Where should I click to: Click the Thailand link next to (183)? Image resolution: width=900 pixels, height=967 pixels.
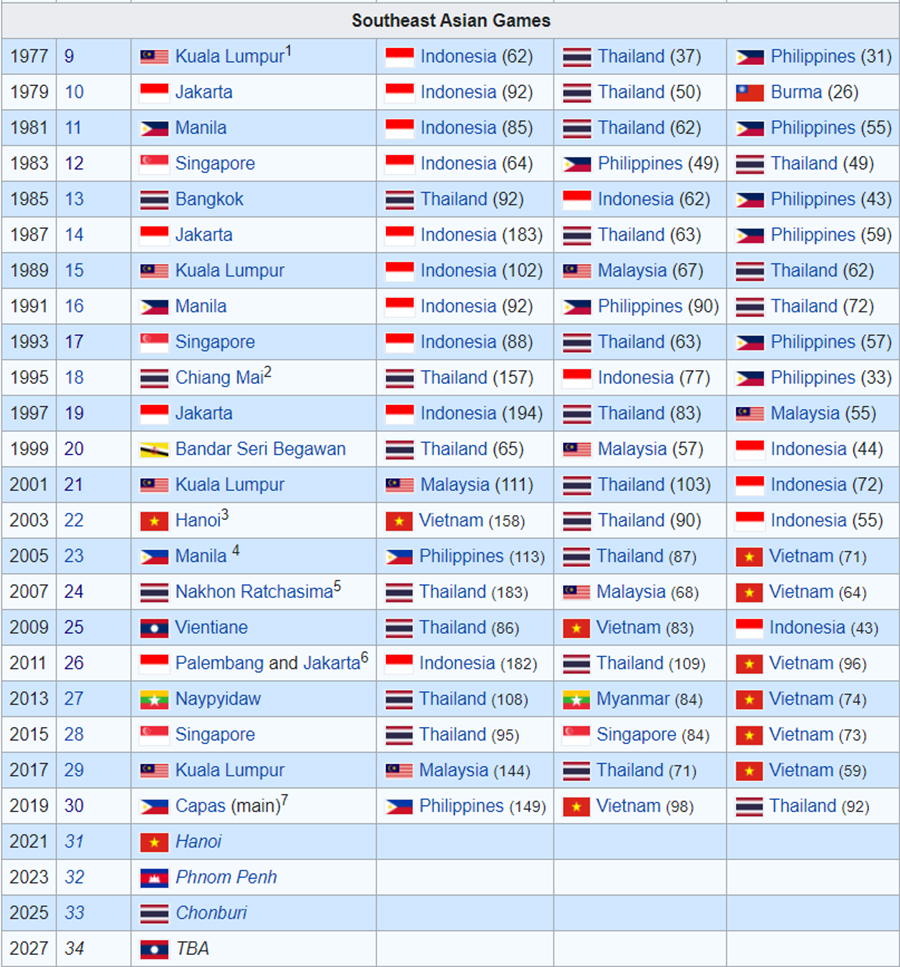453,592
